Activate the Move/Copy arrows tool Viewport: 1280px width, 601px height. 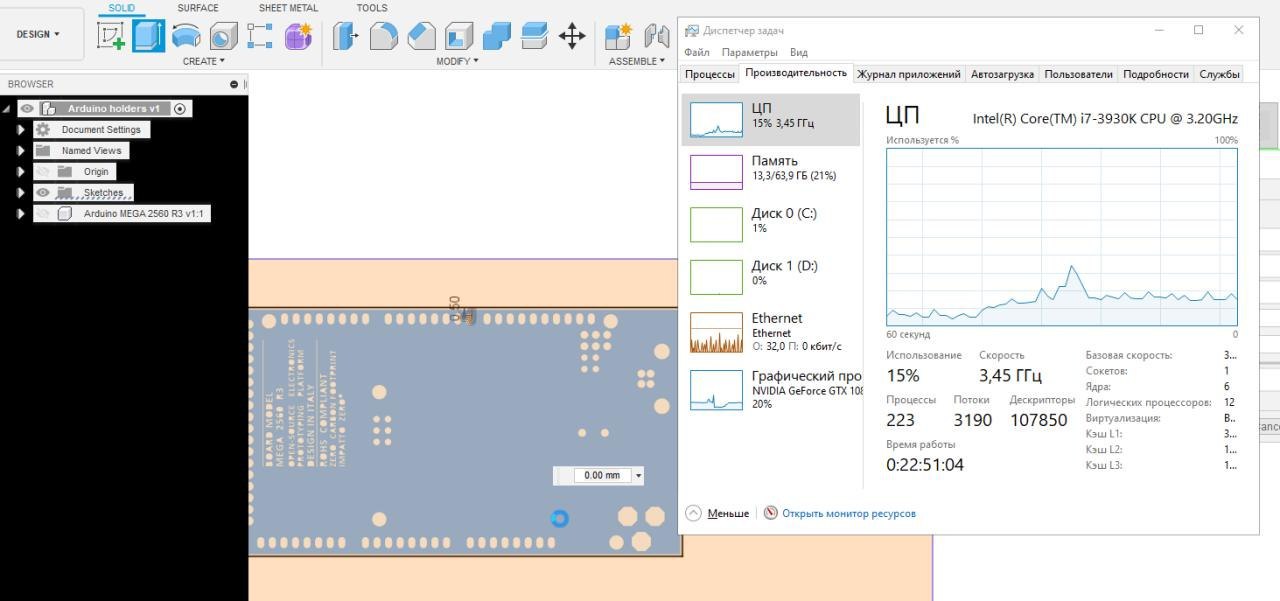click(572, 37)
